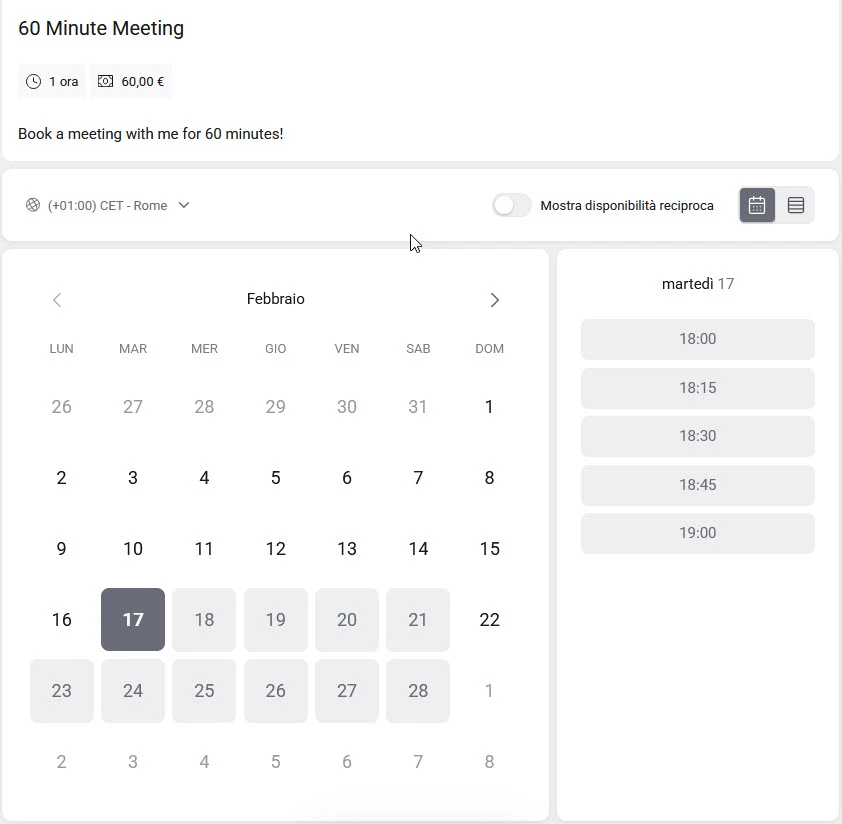Select the 18:00 time slot
Viewport: 842px width, 824px height.
pyautogui.click(x=697, y=339)
